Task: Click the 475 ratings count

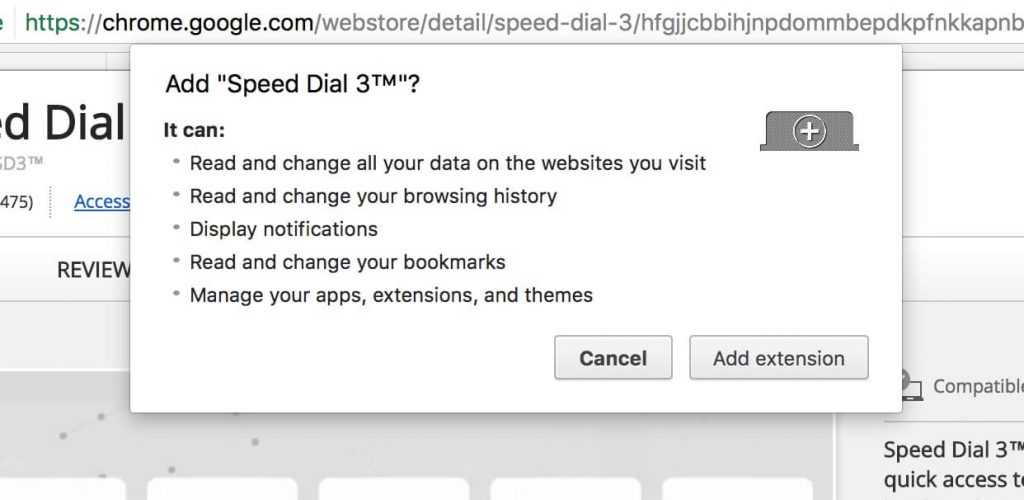Action: (x=17, y=202)
